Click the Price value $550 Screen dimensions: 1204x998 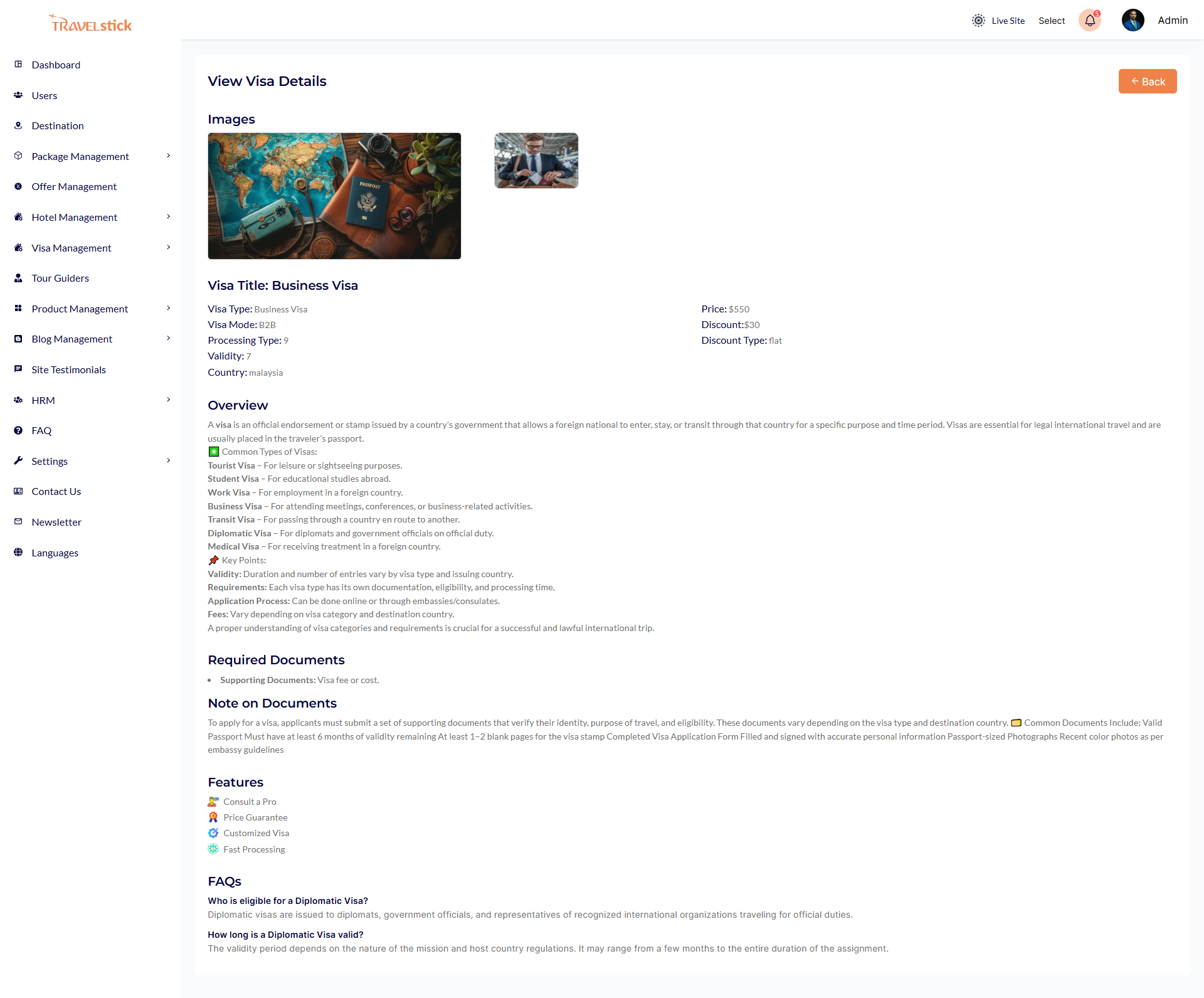tap(739, 309)
